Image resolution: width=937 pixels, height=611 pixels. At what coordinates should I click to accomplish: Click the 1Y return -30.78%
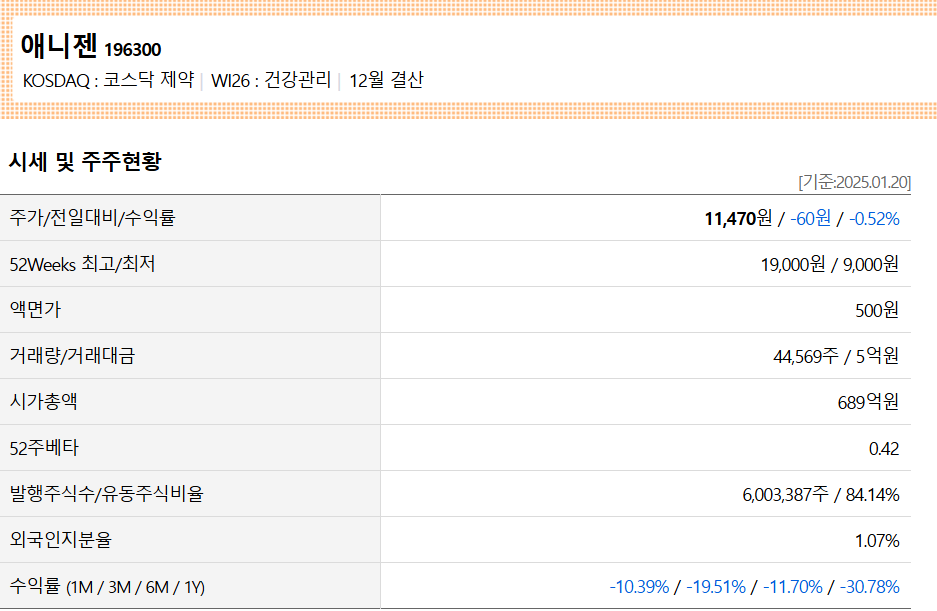pyautogui.click(x=869, y=587)
